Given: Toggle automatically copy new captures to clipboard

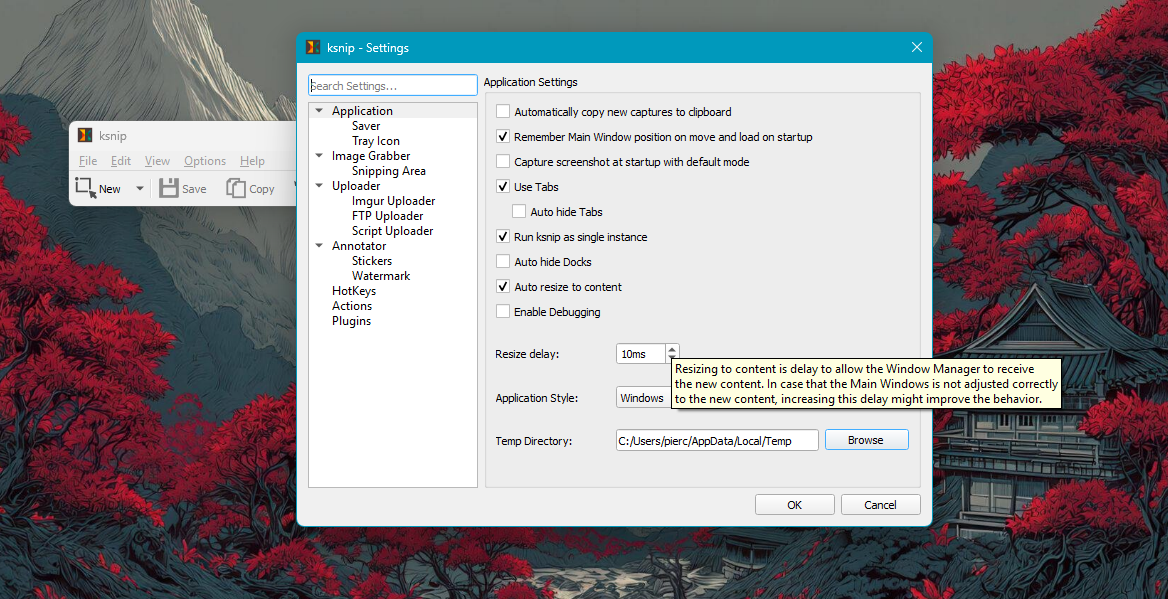Looking at the screenshot, I should [x=503, y=111].
